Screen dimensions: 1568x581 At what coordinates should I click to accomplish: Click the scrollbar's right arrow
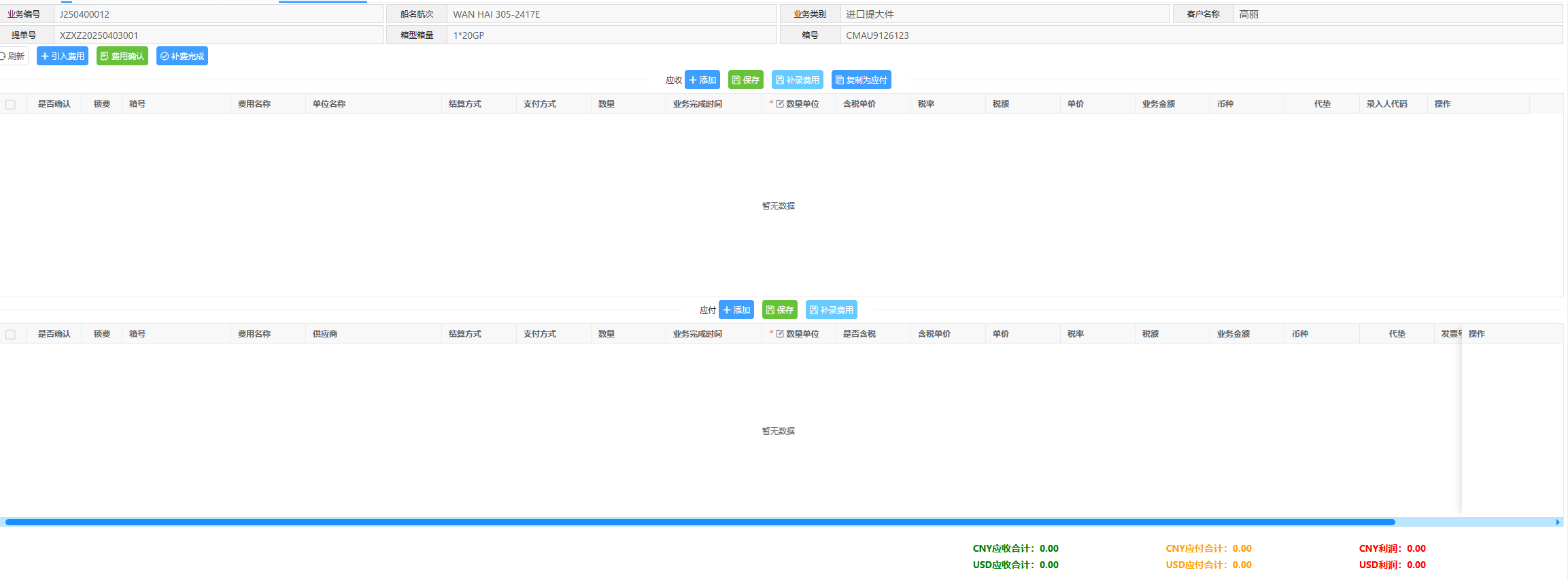click(x=1558, y=522)
